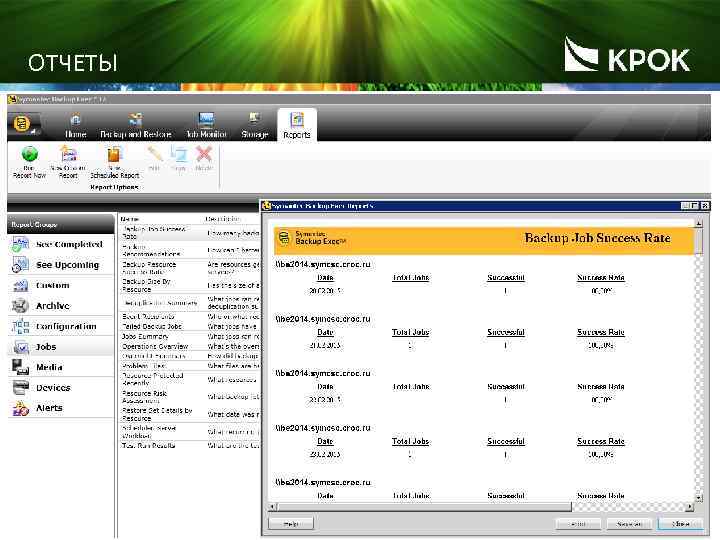Select Backup Size By Resource row
Screen dimensions: 720x540
(x=190, y=285)
